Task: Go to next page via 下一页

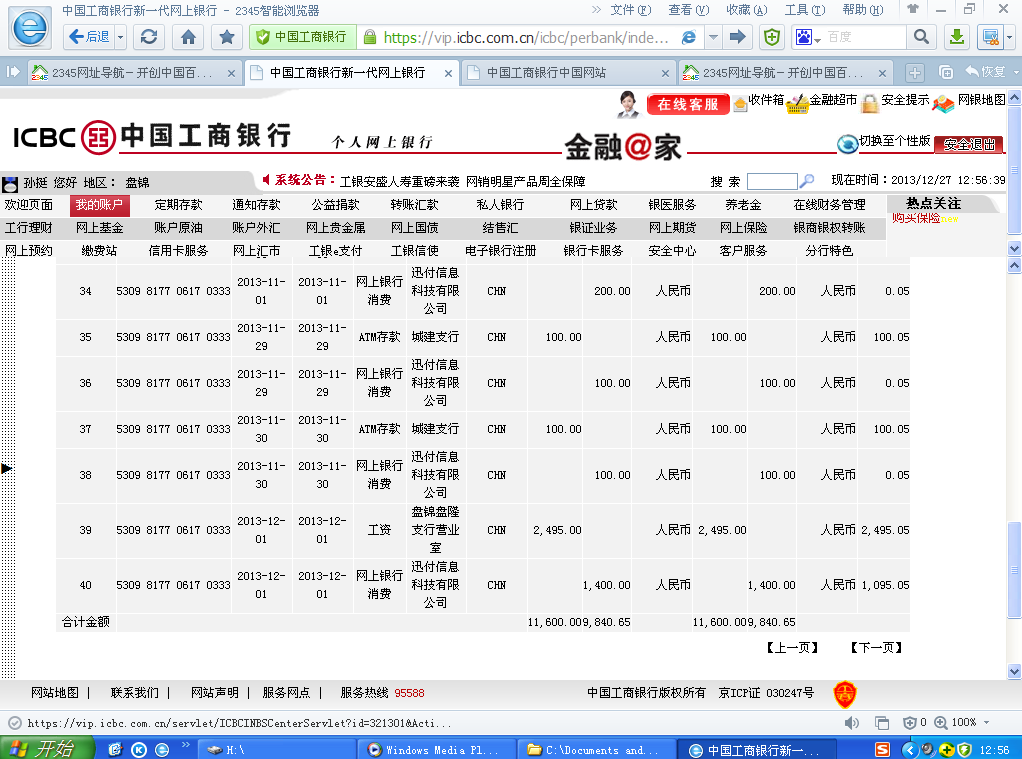Action: pyautogui.click(x=876, y=647)
